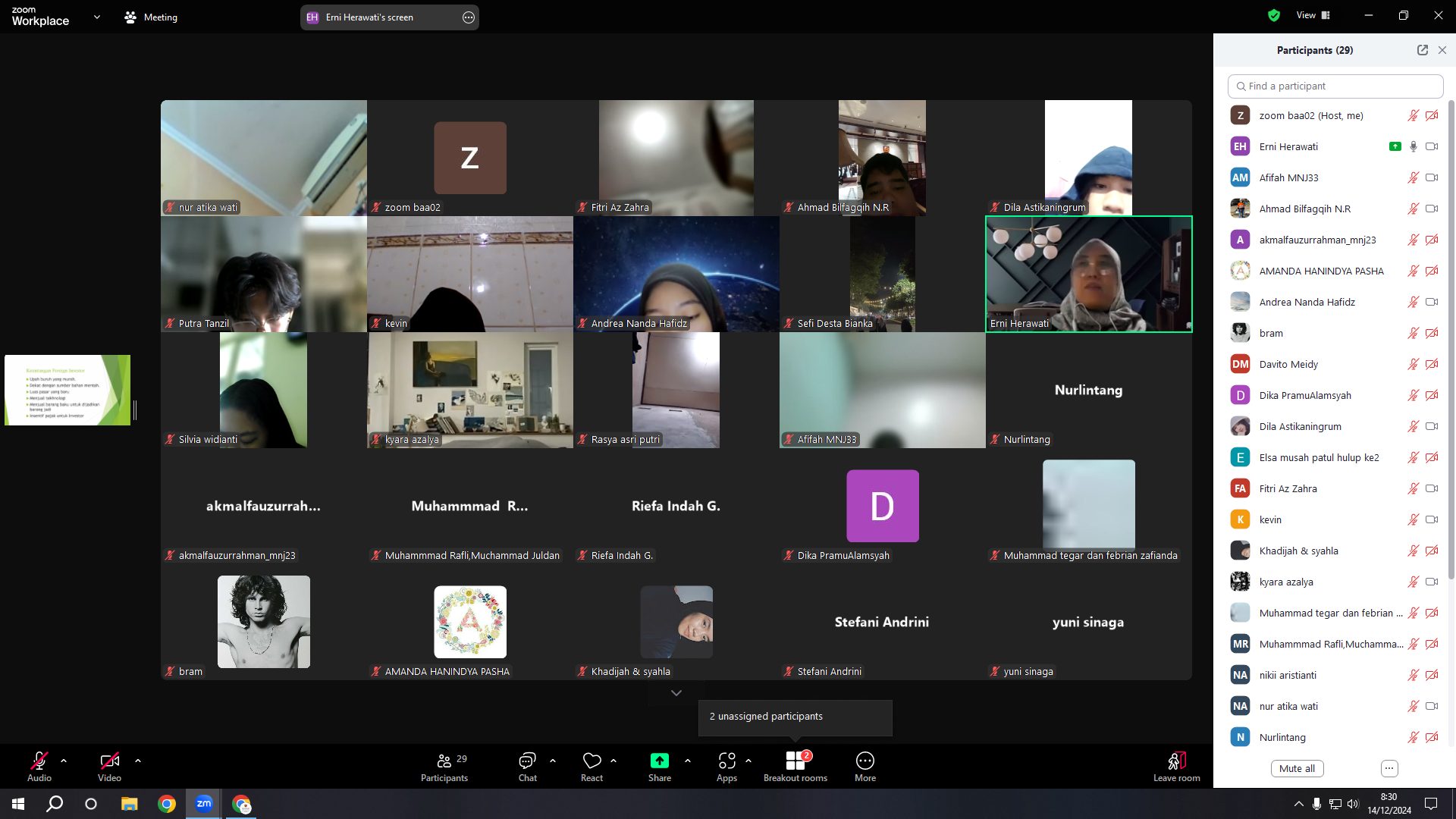Toggle the mic for Fitri Az Zahra
Viewport: 1456px width, 819px height.
pyautogui.click(x=1414, y=488)
